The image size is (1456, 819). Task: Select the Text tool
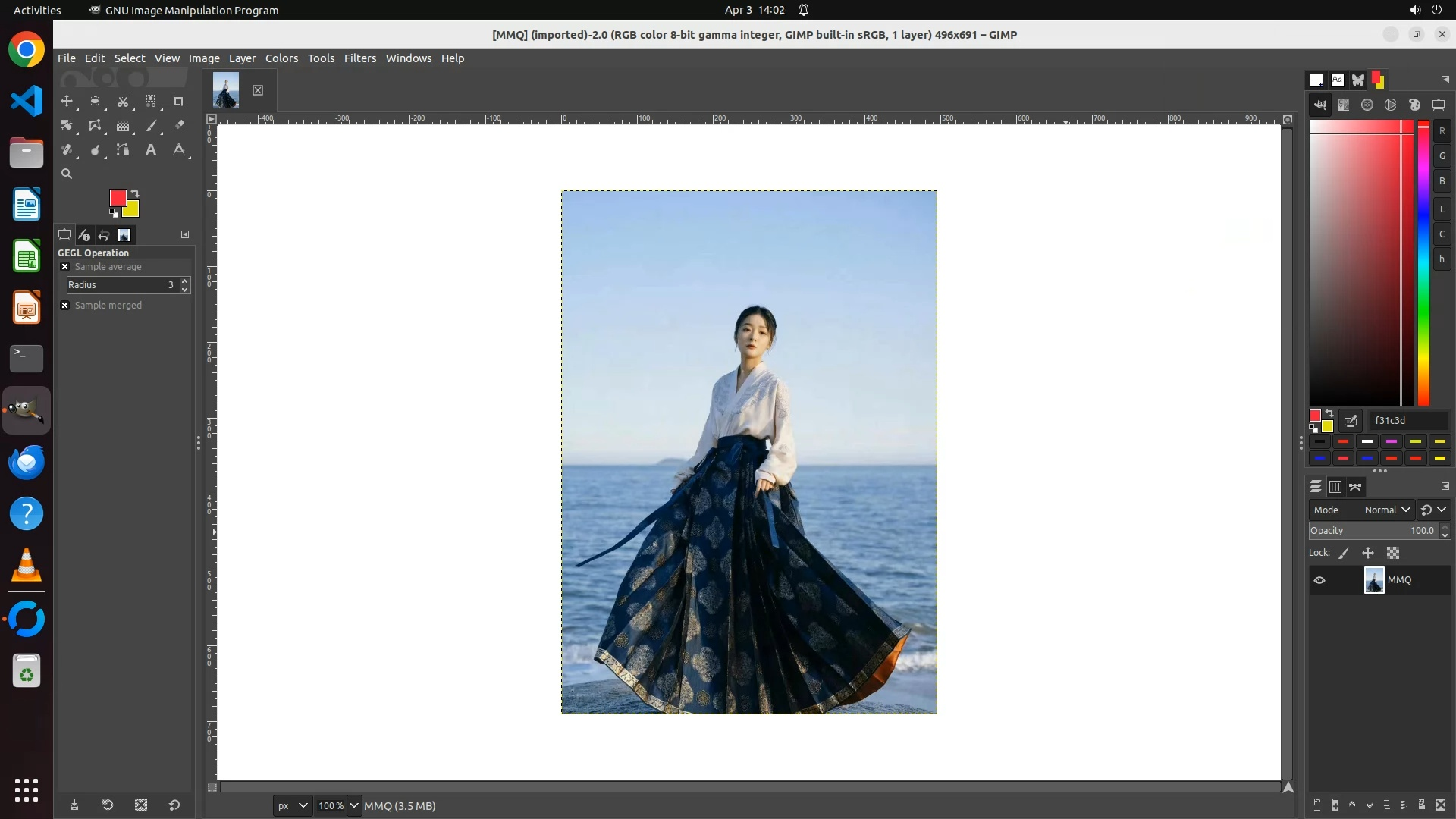(x=151, y=150)
